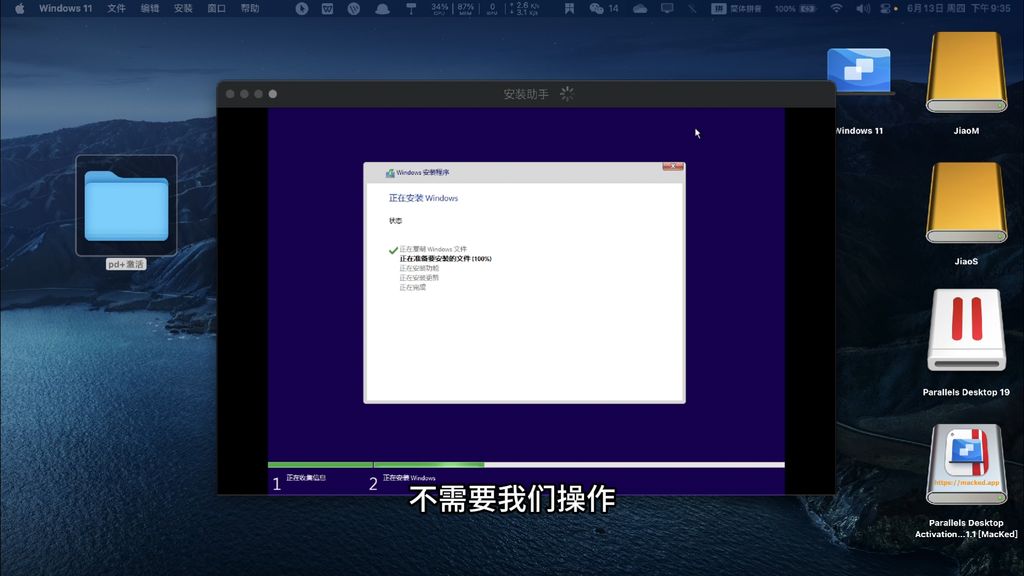Click the play-circle menu bar icon

[x=302, y=8]
